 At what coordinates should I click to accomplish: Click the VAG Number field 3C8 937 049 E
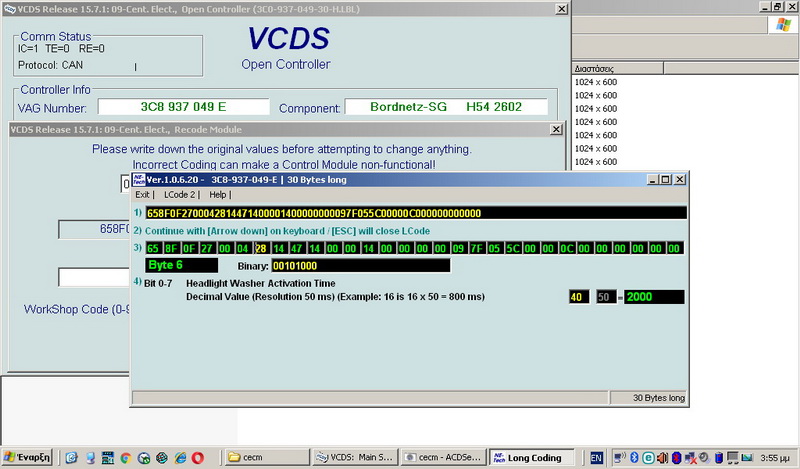tap(184, 107)
